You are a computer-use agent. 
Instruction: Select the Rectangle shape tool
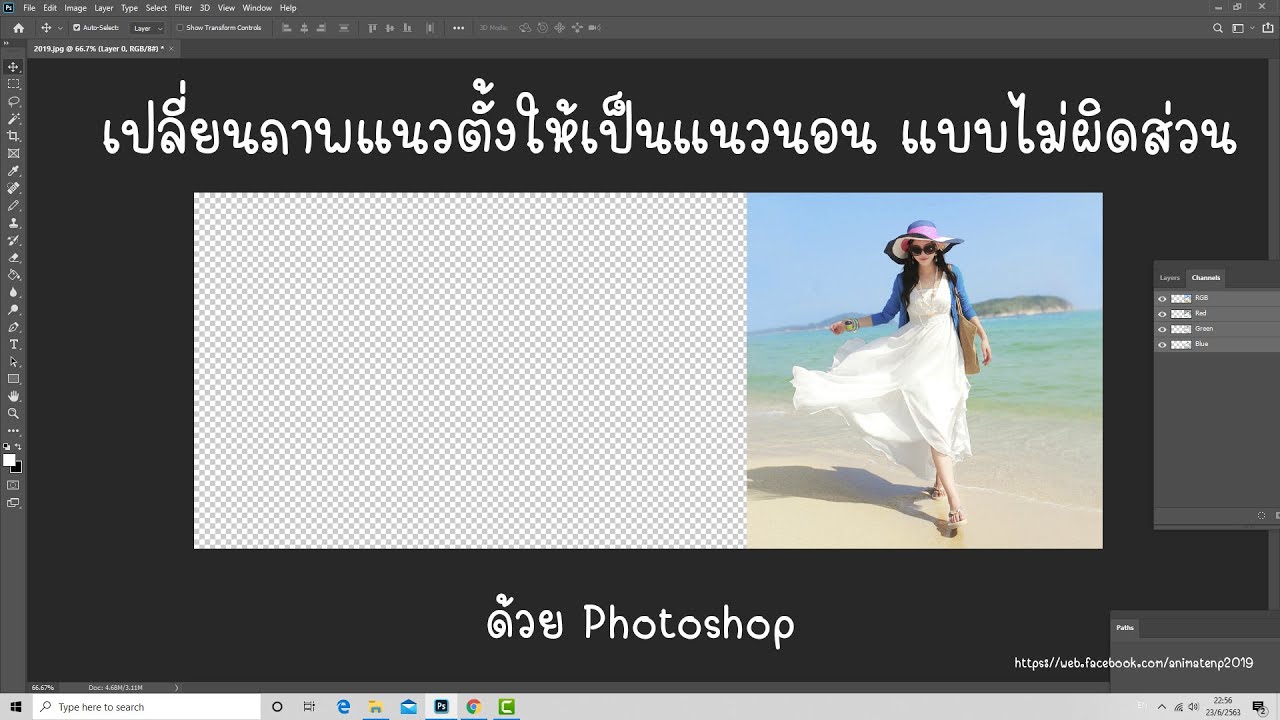coord(13,379)
